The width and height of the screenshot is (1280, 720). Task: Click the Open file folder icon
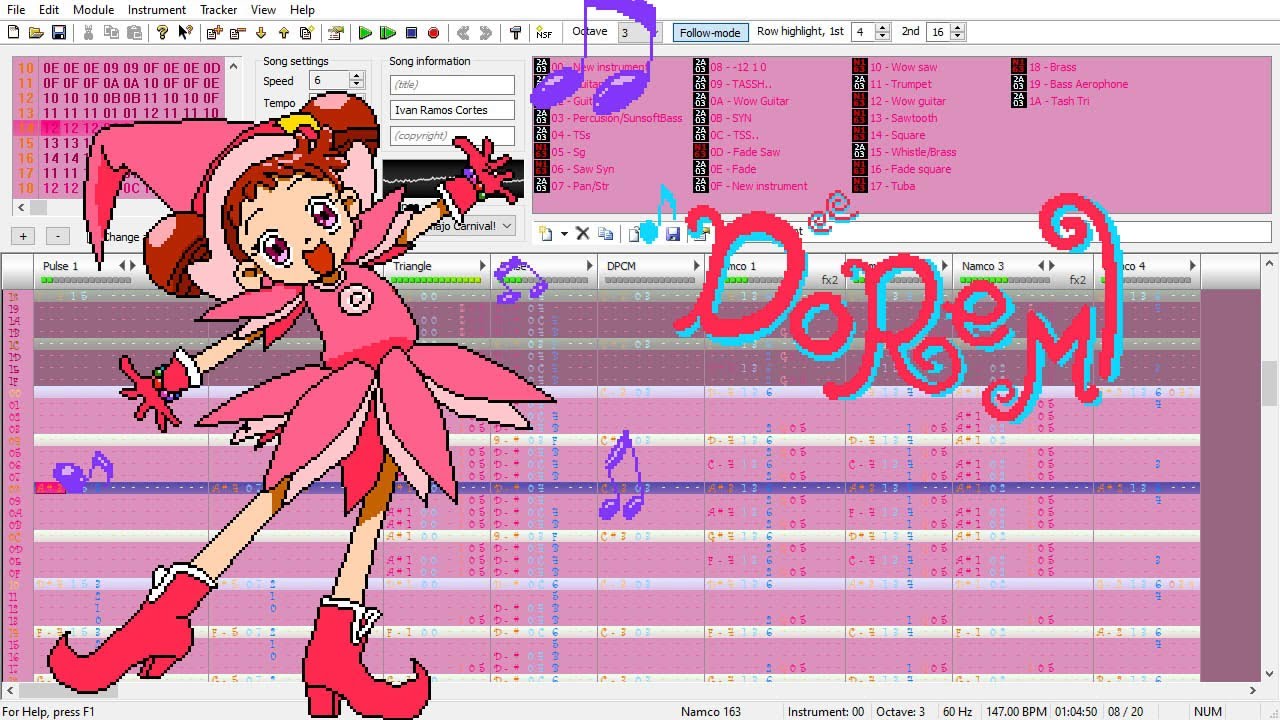tap(36, 33)
